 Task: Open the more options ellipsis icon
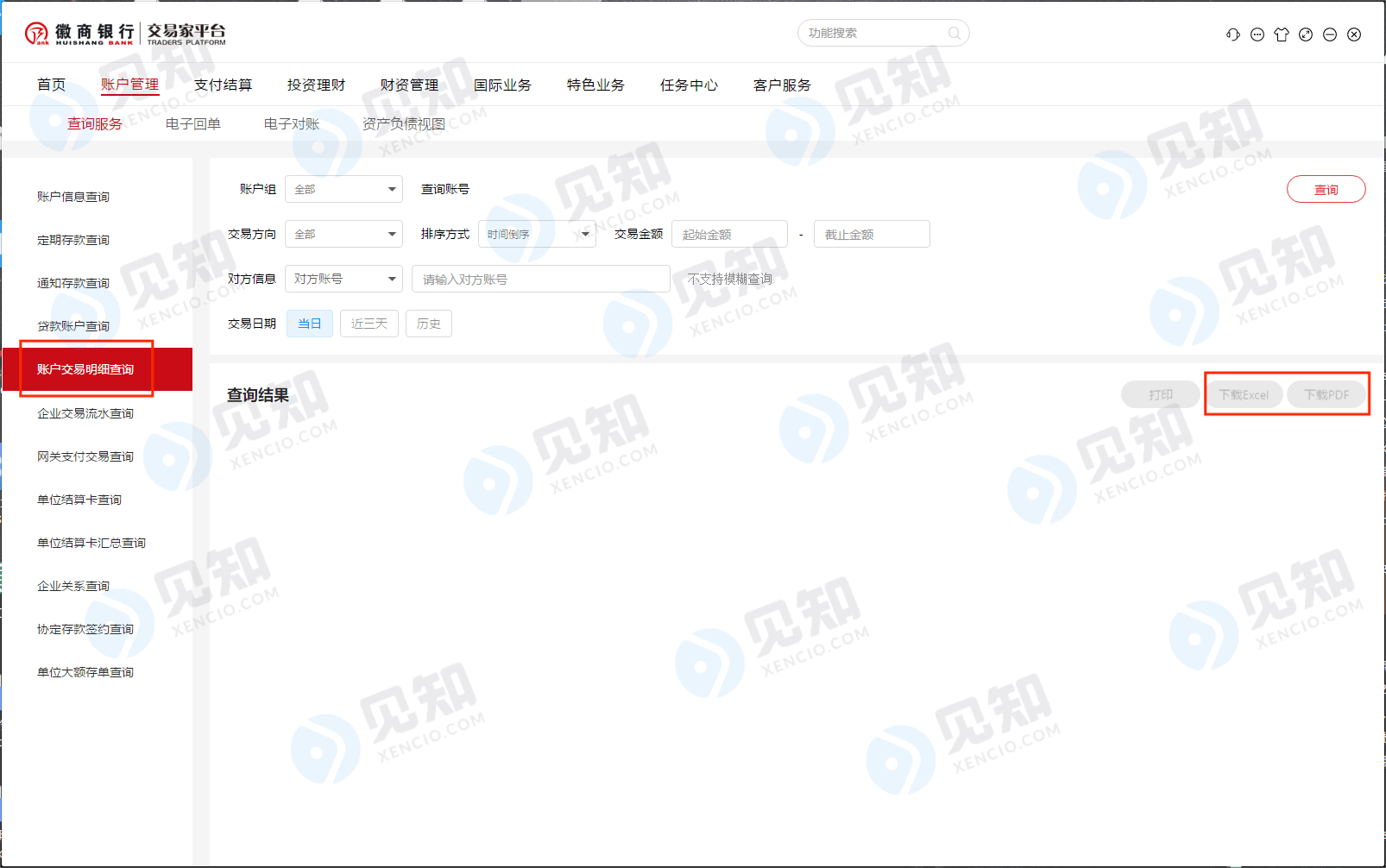(1257, 35)
